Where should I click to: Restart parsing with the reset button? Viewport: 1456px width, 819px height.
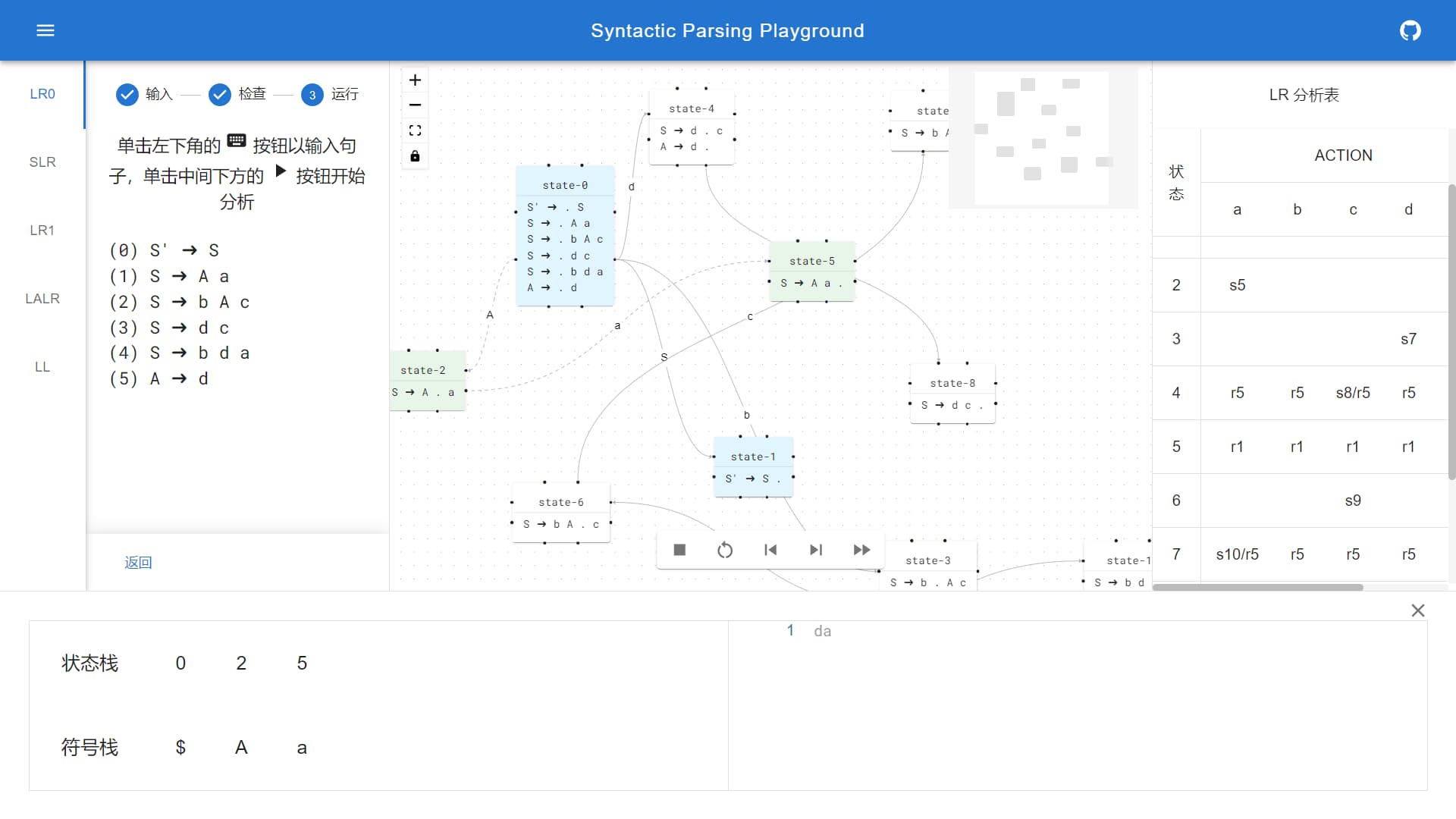point(725,550)
